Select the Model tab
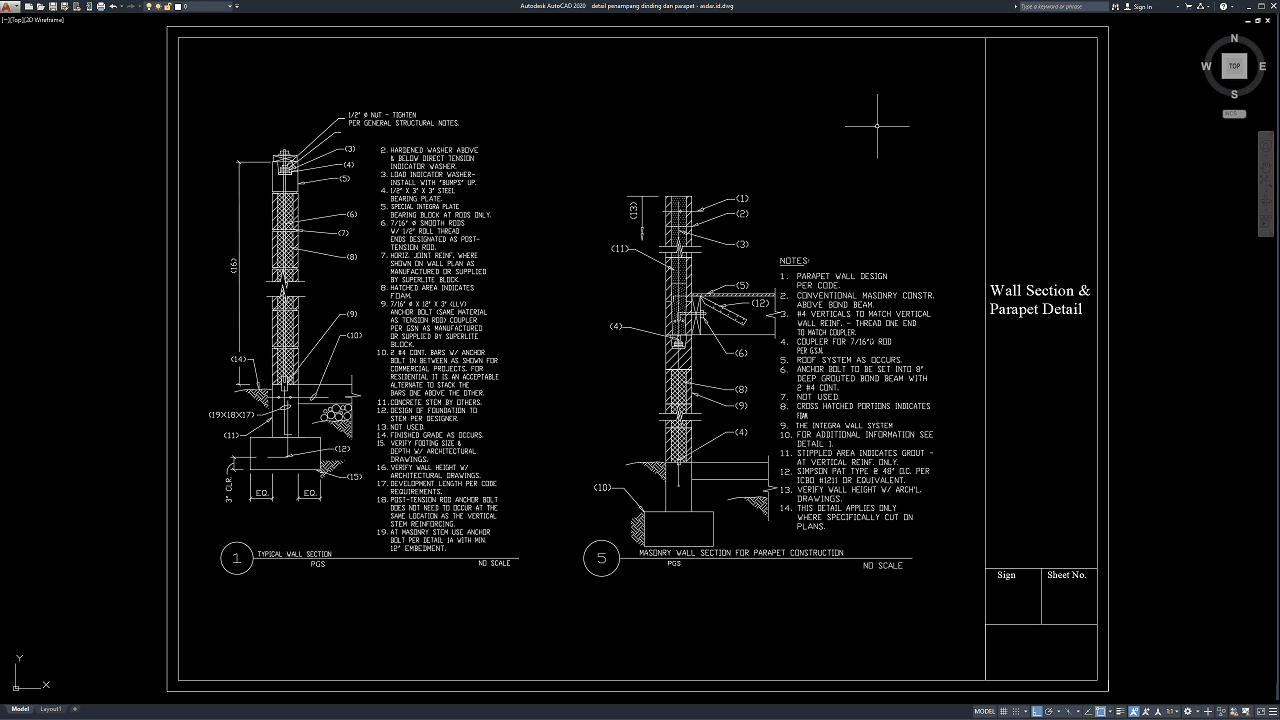 [x=20, y=709]
